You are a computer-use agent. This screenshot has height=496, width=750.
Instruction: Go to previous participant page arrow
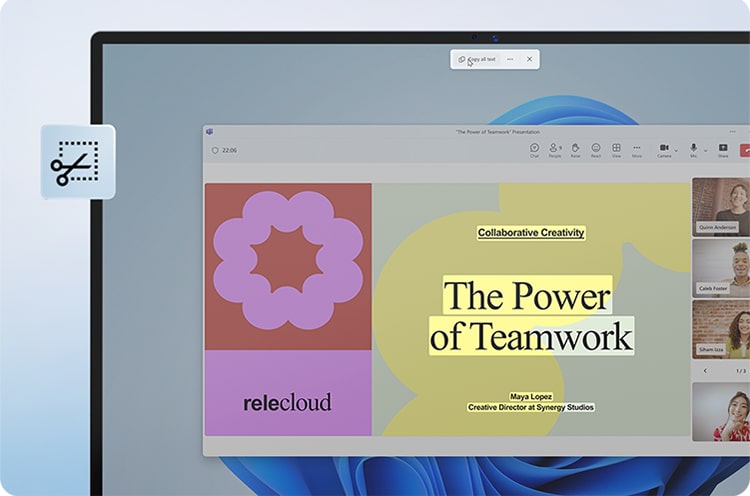705,371
